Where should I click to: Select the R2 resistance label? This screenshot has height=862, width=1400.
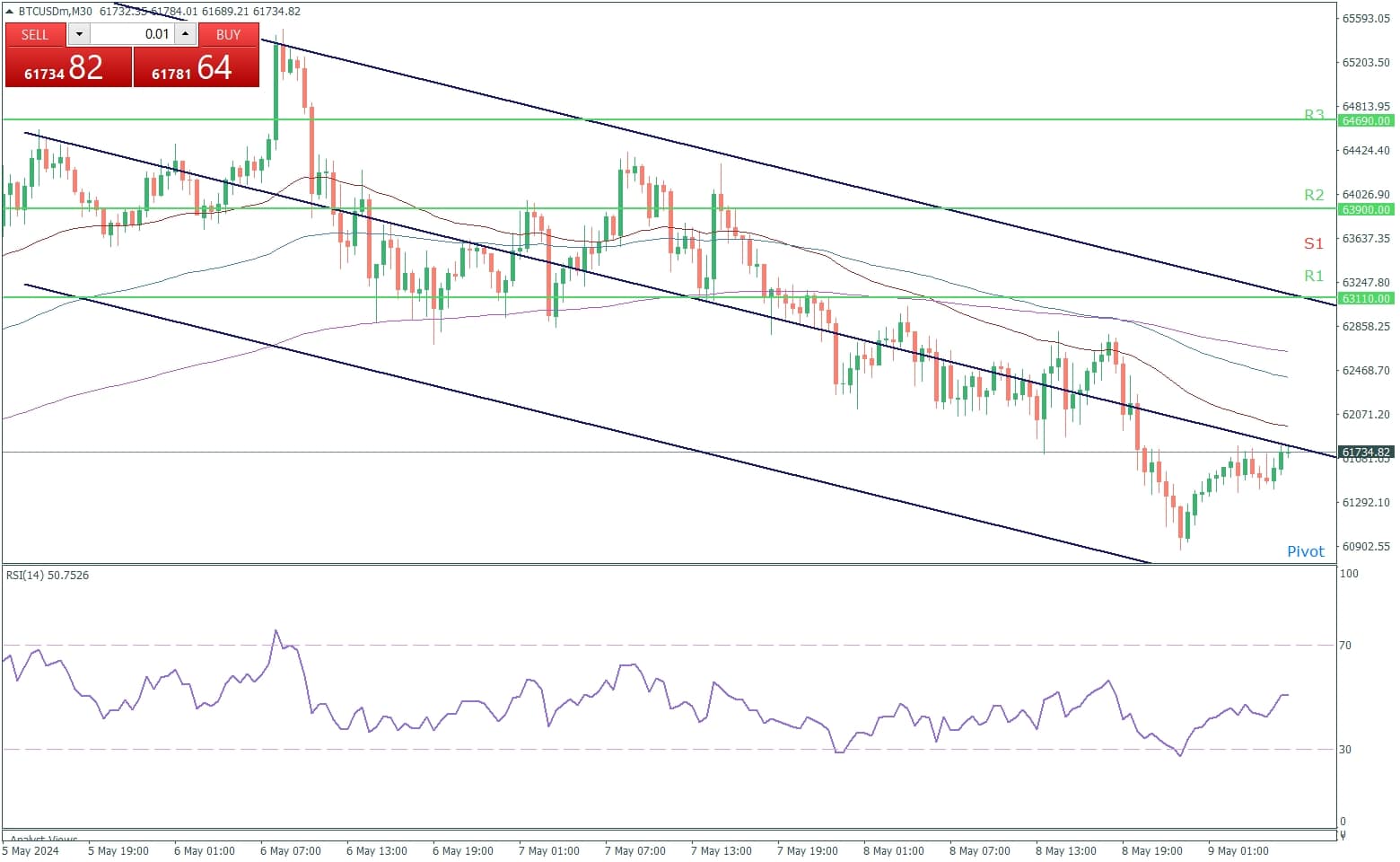tap(1314, 195)
